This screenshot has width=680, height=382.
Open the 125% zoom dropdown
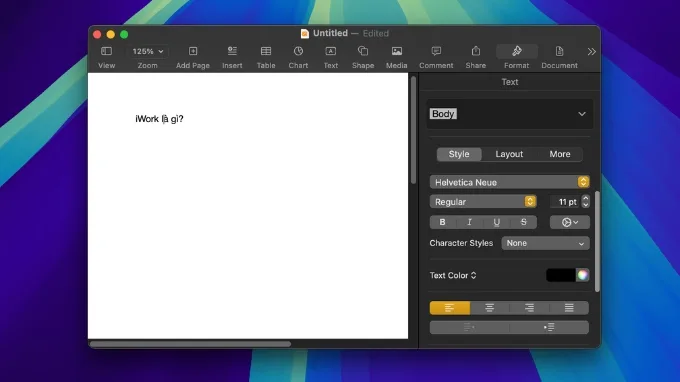pos(147,51)
